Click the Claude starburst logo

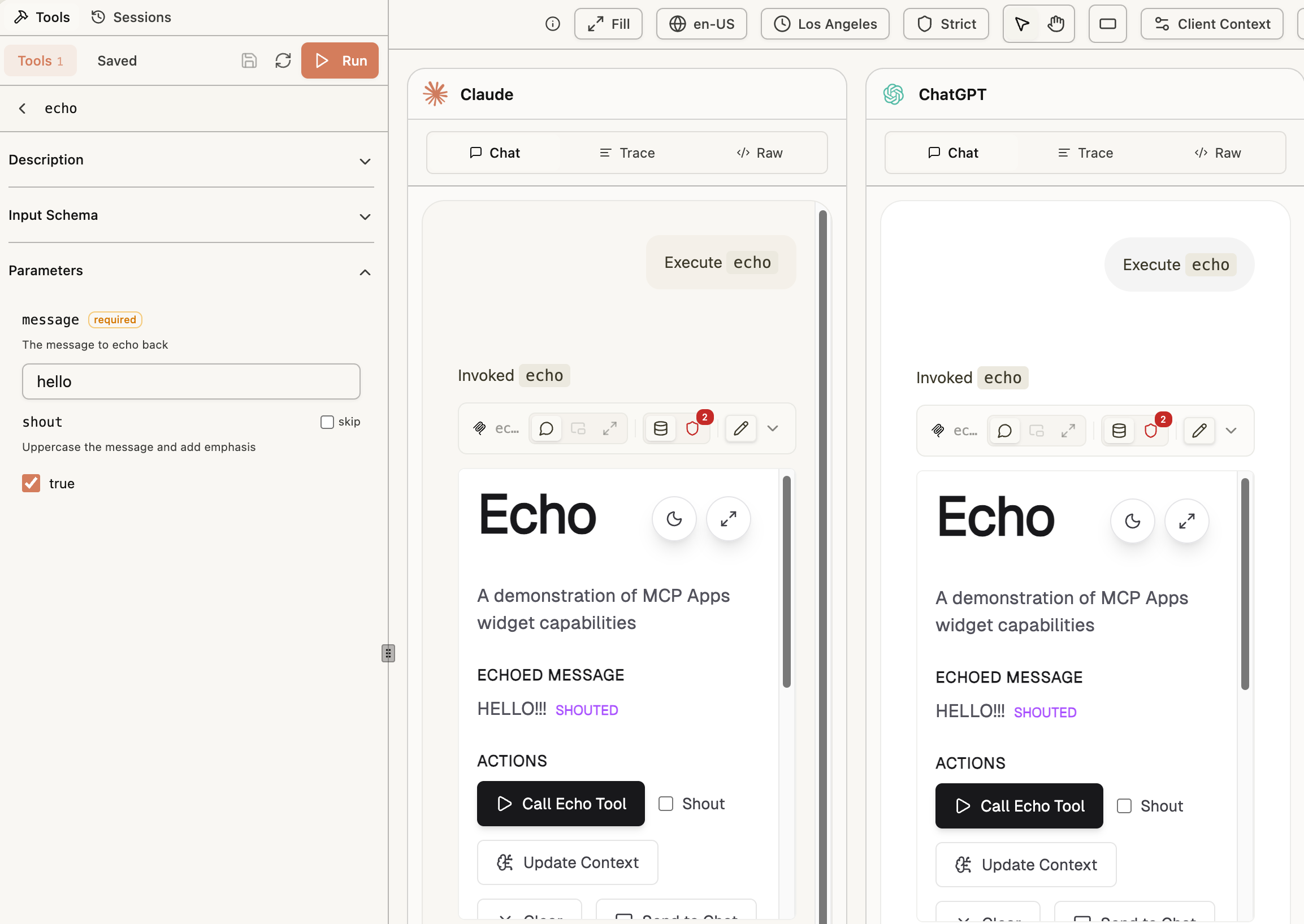(x=435, y=94)
